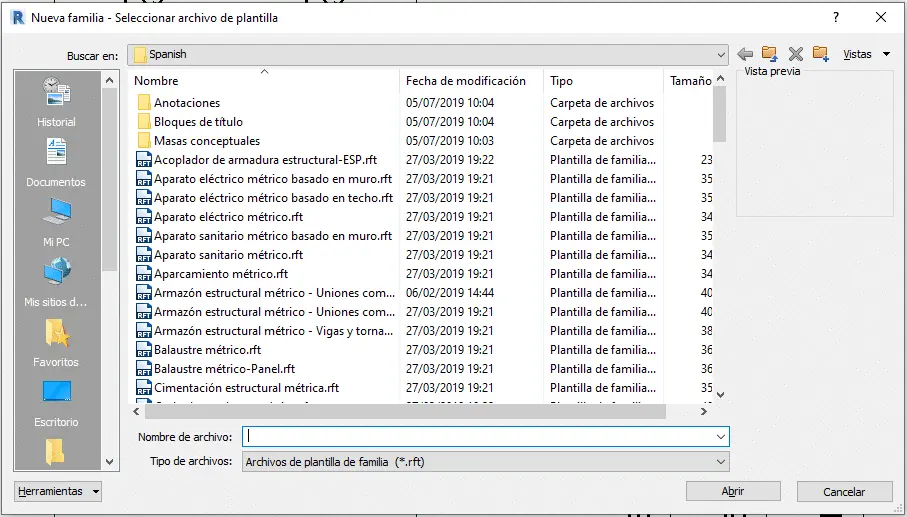
Task: Expand the Tipo de archivos dropdown
Action: tap(720, 462)
